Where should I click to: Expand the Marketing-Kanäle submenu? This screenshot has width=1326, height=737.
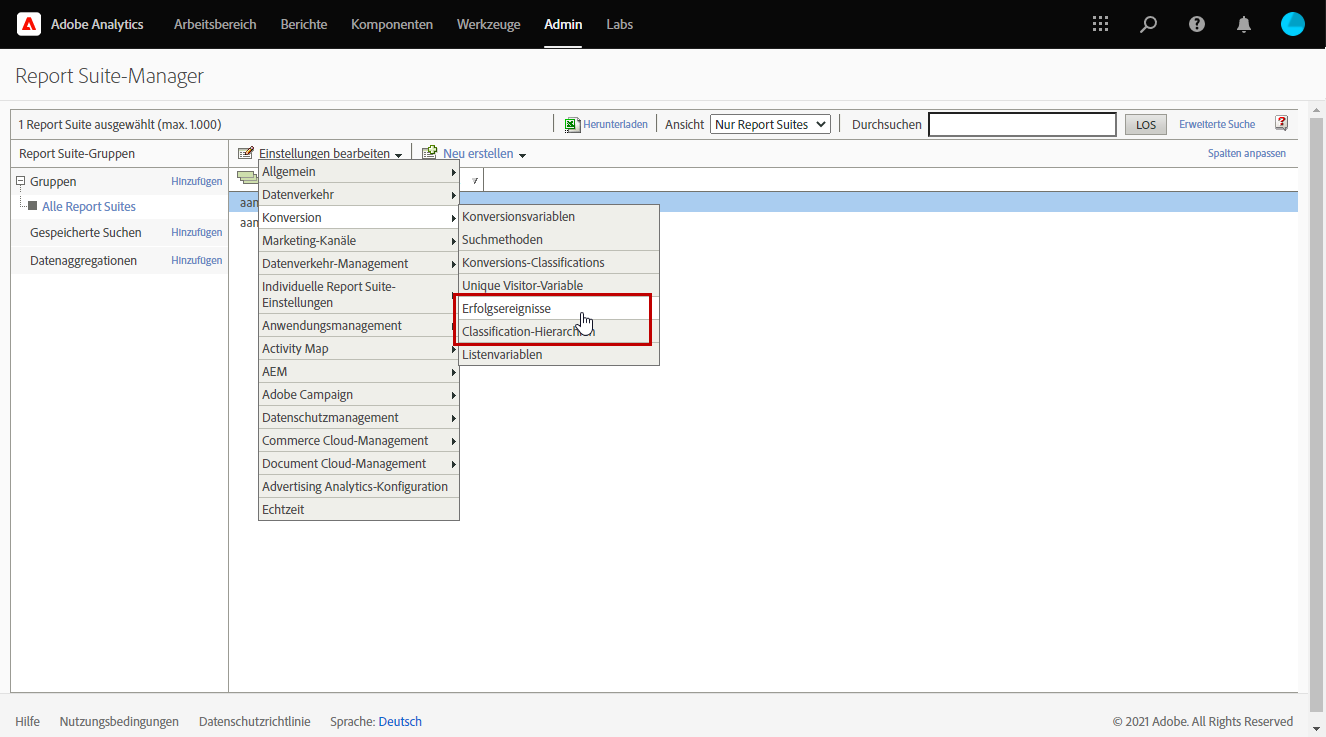pos(359,241)
